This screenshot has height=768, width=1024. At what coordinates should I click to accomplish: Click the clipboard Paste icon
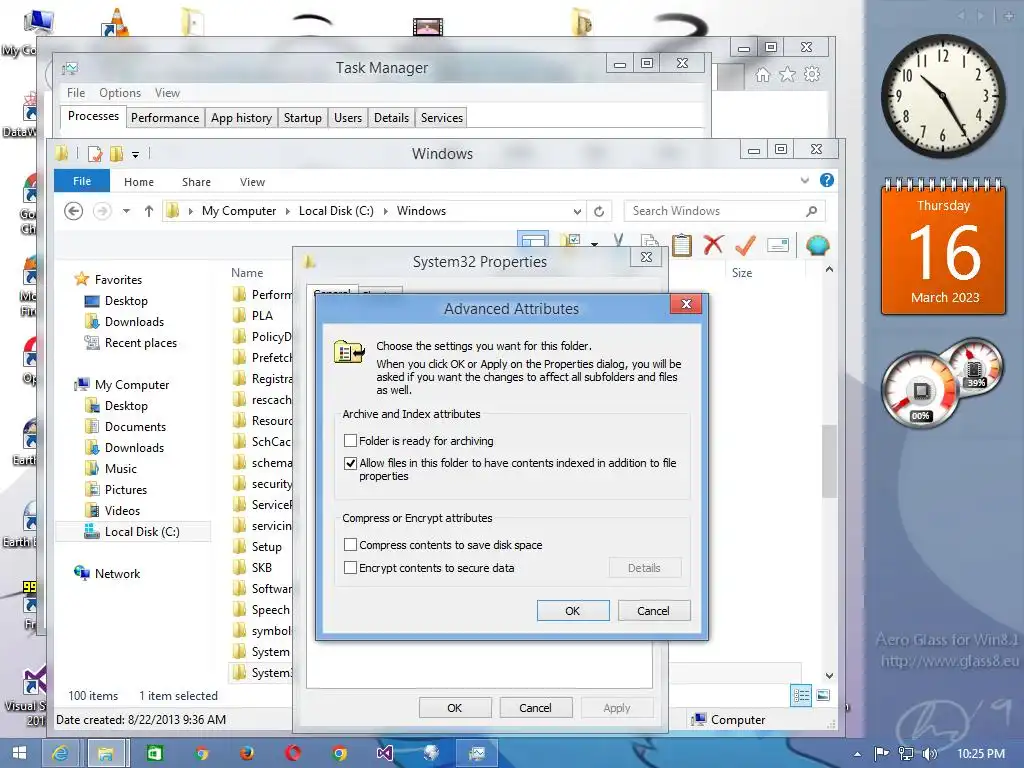pyautogui.click(x=681, y=245)
